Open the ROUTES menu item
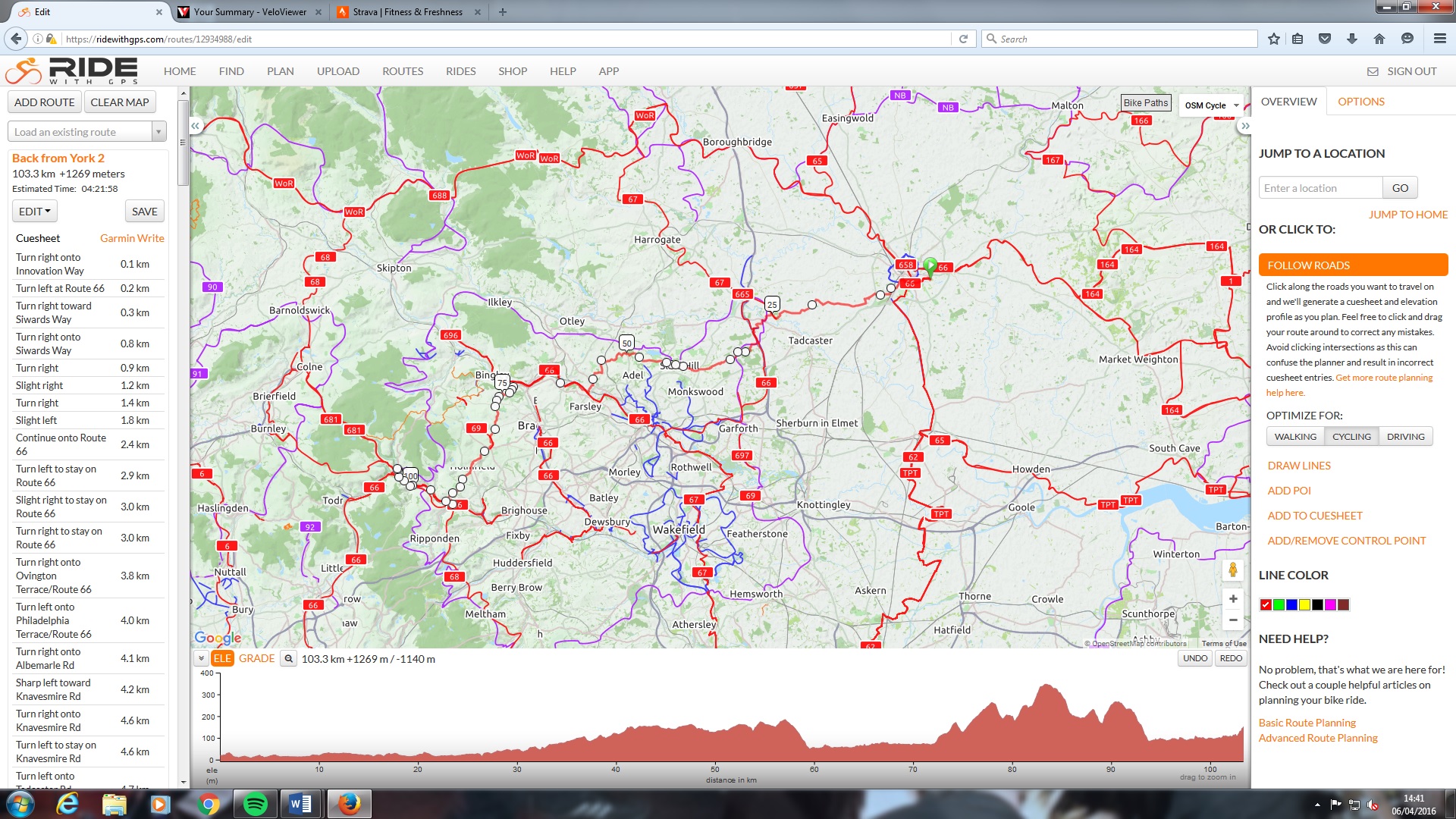Screen dimensions: 1456x819 point(402,71)
